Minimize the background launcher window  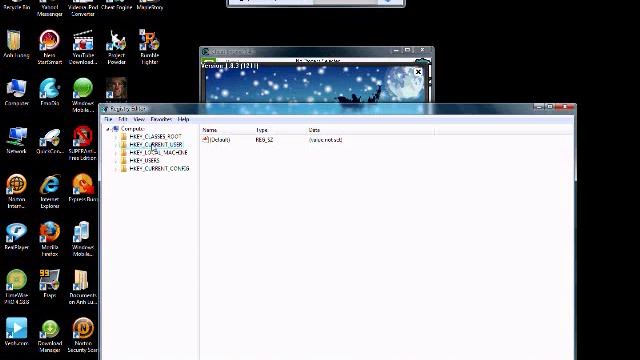[x=396, y=50]
